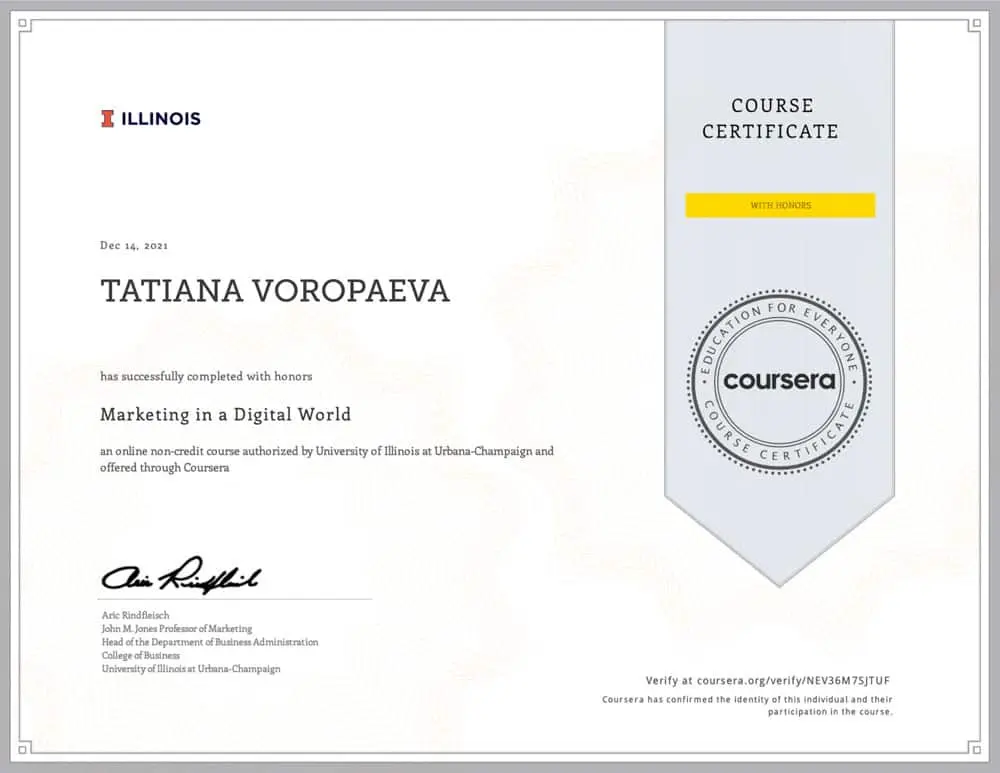Click 'College of Business' line

(x=141, y=656)
